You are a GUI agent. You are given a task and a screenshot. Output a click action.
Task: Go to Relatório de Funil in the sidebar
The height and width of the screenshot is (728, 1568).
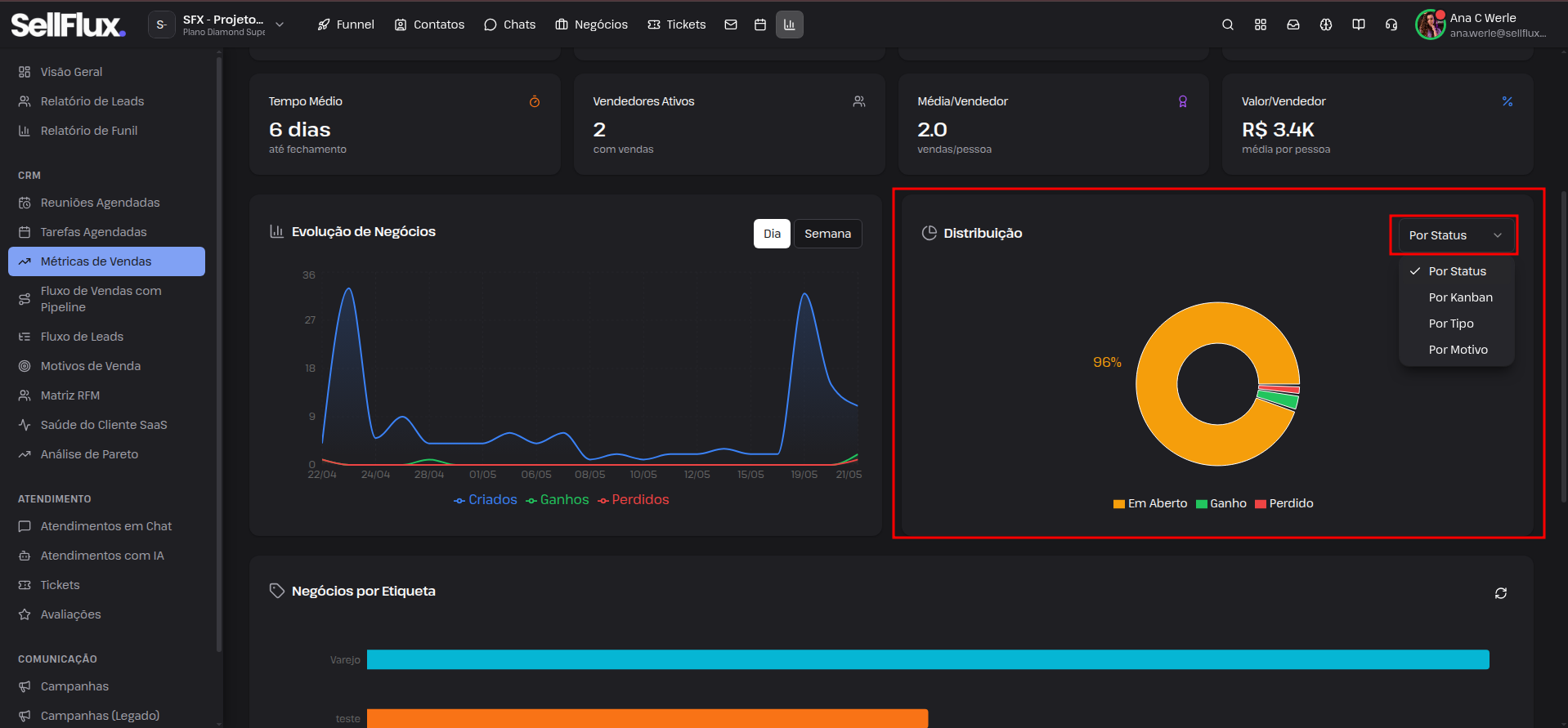(x=89, y=131)
